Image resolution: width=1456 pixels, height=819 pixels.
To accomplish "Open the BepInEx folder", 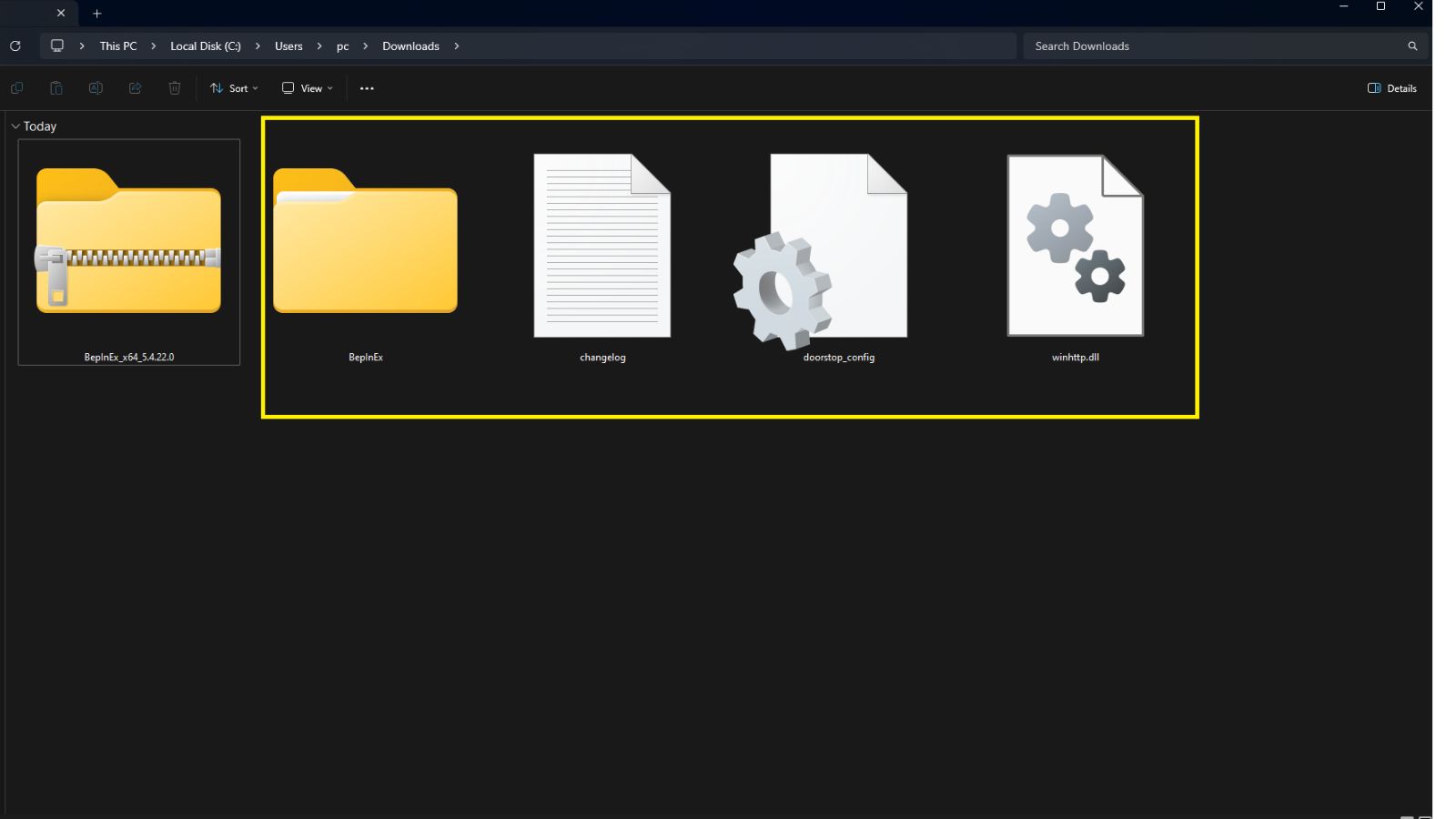I will coord(366,246).
